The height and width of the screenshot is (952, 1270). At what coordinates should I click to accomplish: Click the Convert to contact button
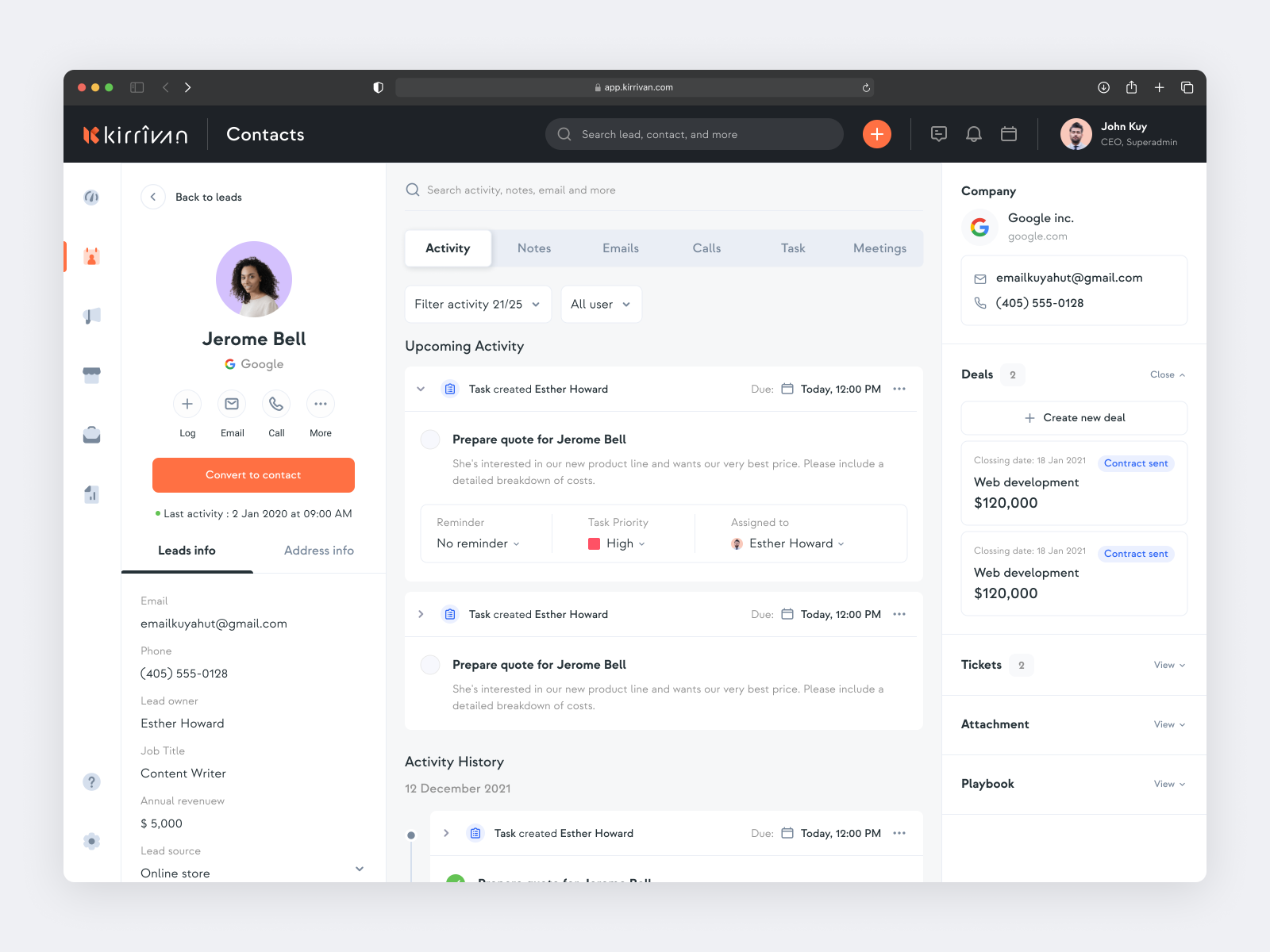[253, 475]
